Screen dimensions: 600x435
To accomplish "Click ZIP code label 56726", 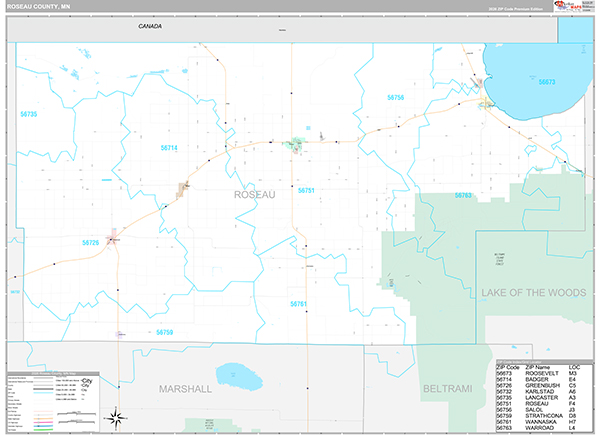I will pyautogui.click(x=91, y=241).
